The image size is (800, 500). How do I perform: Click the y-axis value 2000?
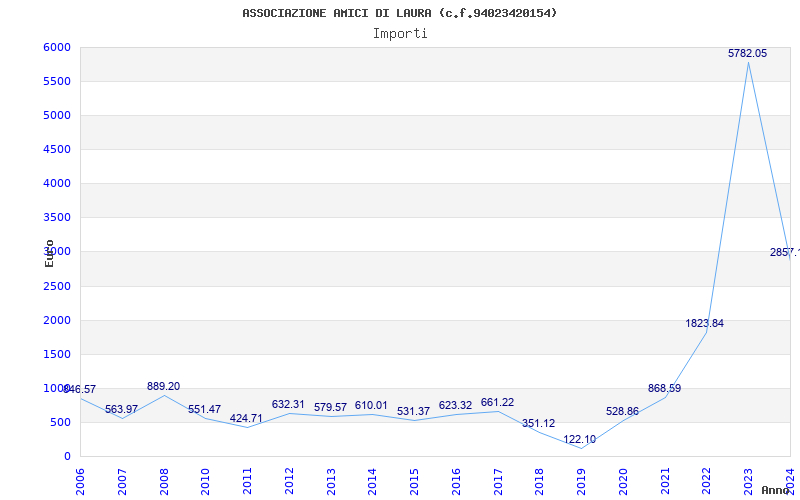click(x=57, y=320)
